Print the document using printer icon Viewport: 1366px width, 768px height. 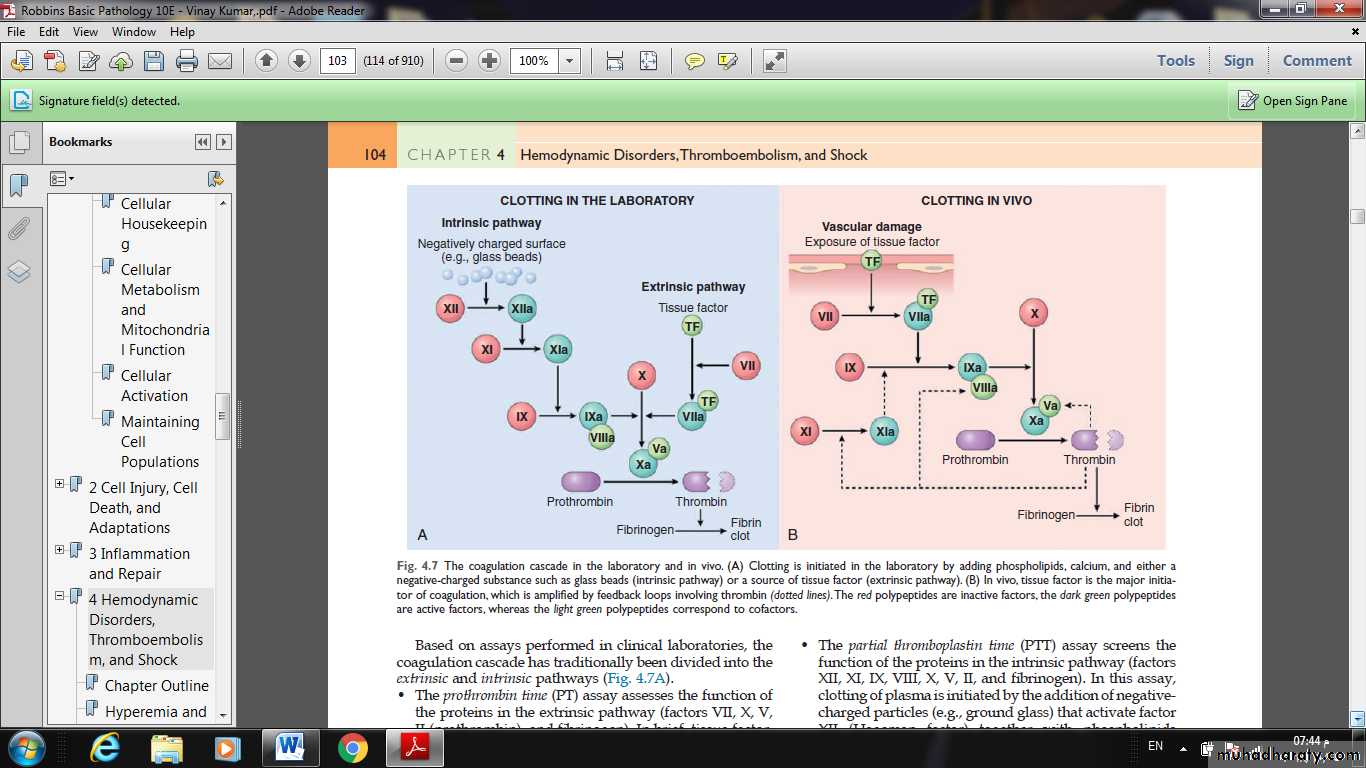(x=186, y=61)
